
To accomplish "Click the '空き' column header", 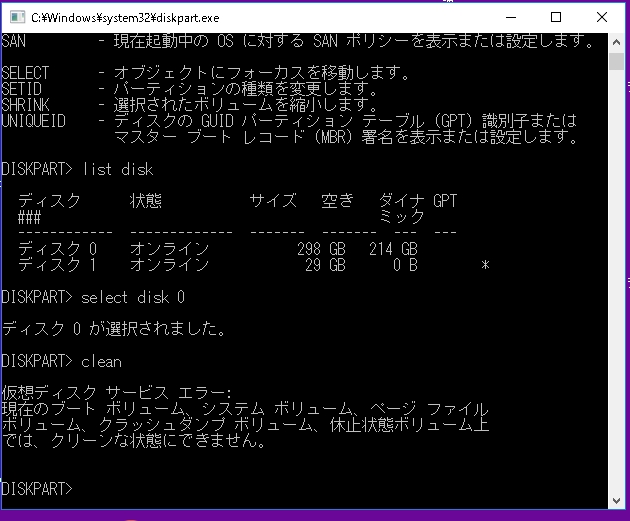I will pyautogui.click(x=338, y=200).
